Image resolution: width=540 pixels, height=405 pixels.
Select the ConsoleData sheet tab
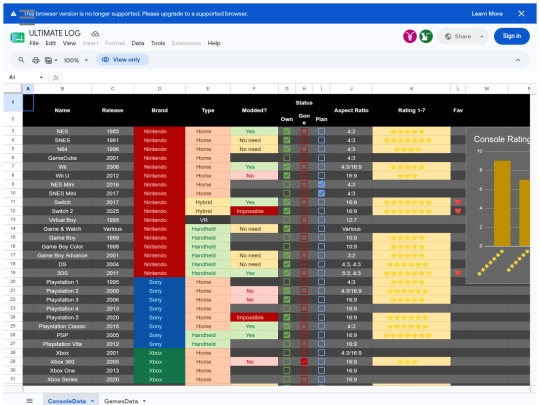67,401
